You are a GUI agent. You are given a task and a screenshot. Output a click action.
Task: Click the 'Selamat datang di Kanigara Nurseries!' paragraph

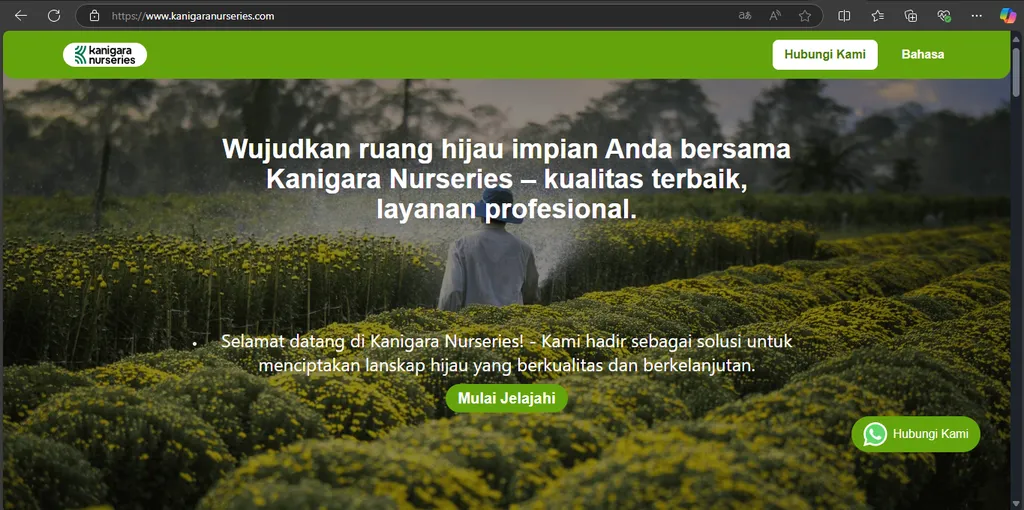[506, 353]
